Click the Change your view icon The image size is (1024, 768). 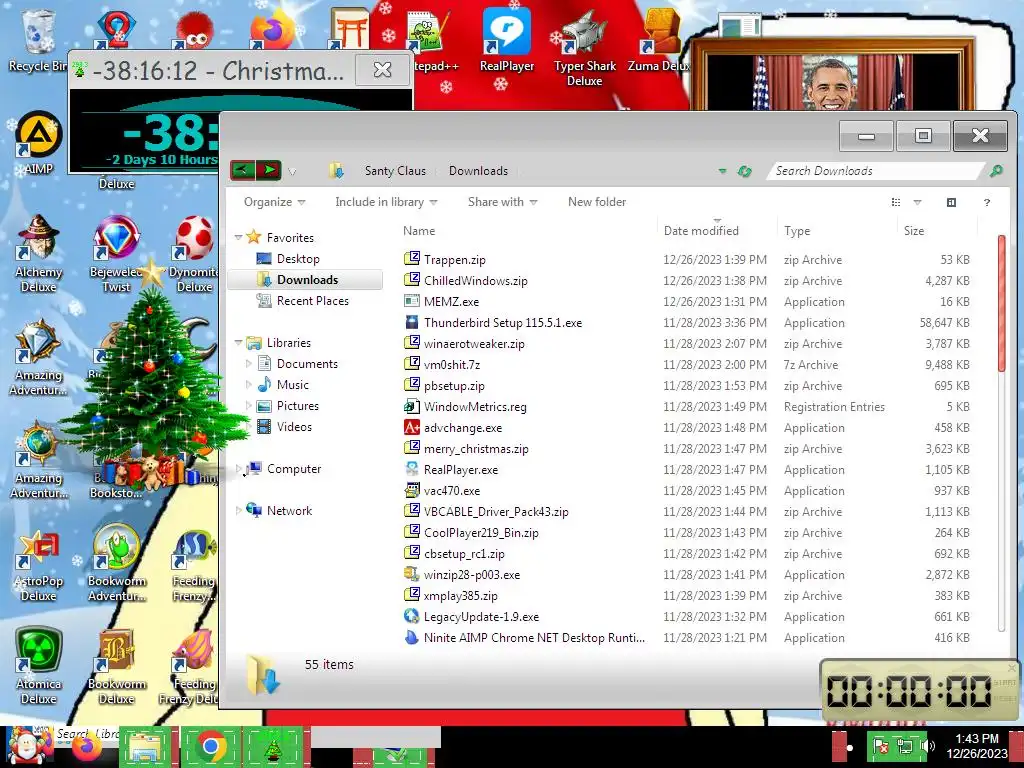896,202
